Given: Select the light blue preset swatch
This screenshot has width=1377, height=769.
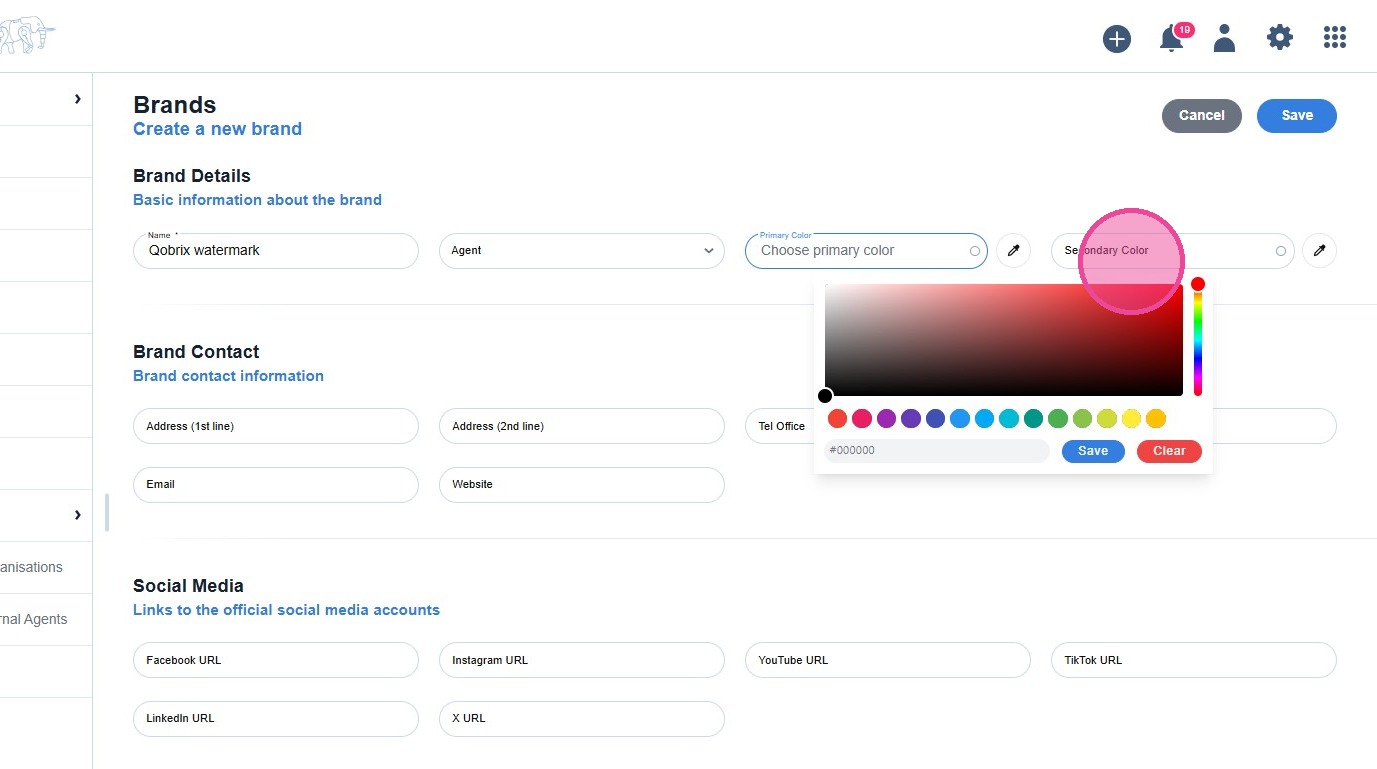Looking at the screenshot, I should point(984,419).
